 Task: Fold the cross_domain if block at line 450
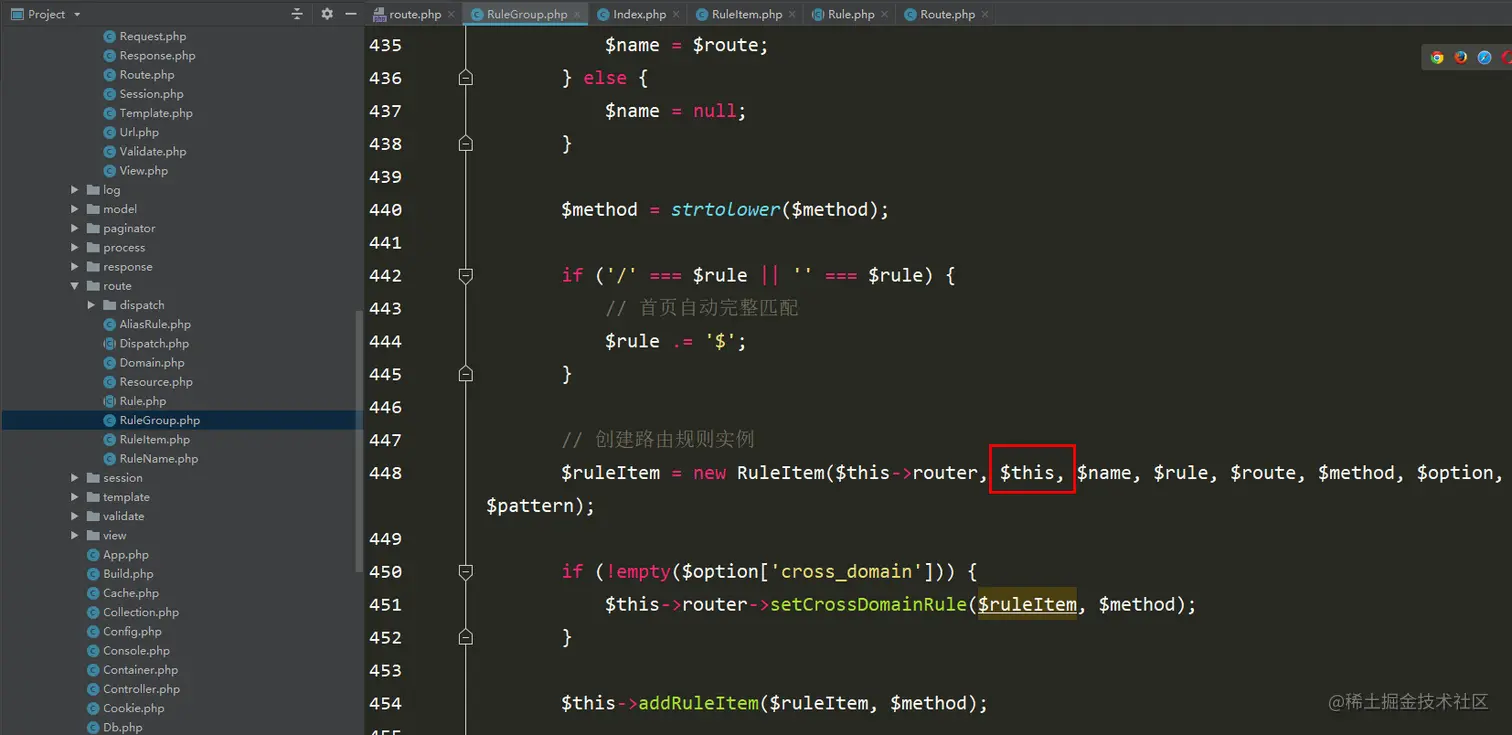tap(465, 571)
